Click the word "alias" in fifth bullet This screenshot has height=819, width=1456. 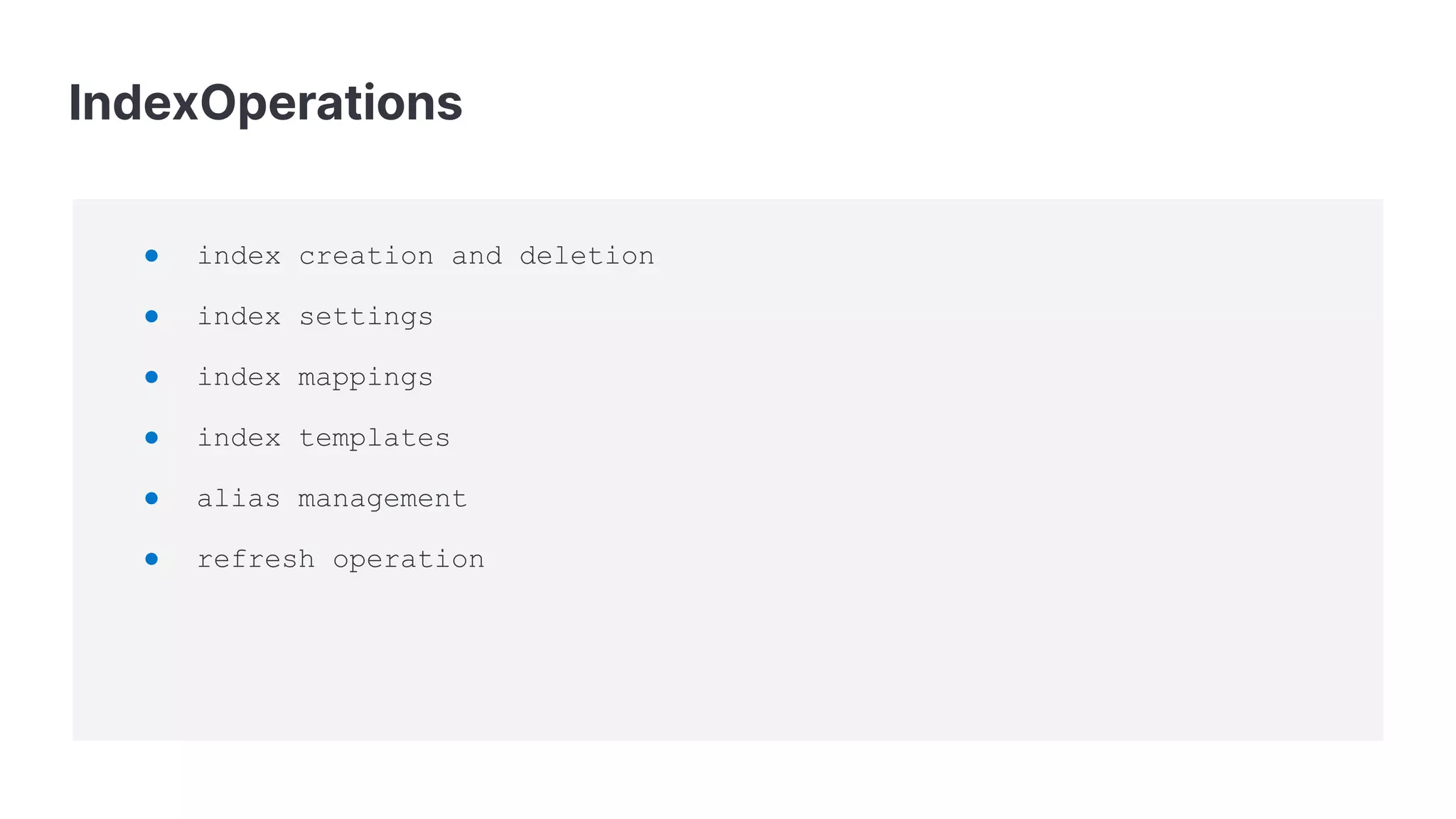point(239,499)
